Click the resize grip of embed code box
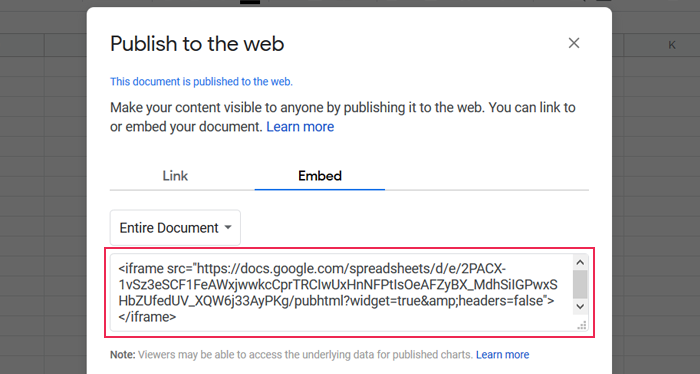 pyautogui.click(x=581, y=325)
